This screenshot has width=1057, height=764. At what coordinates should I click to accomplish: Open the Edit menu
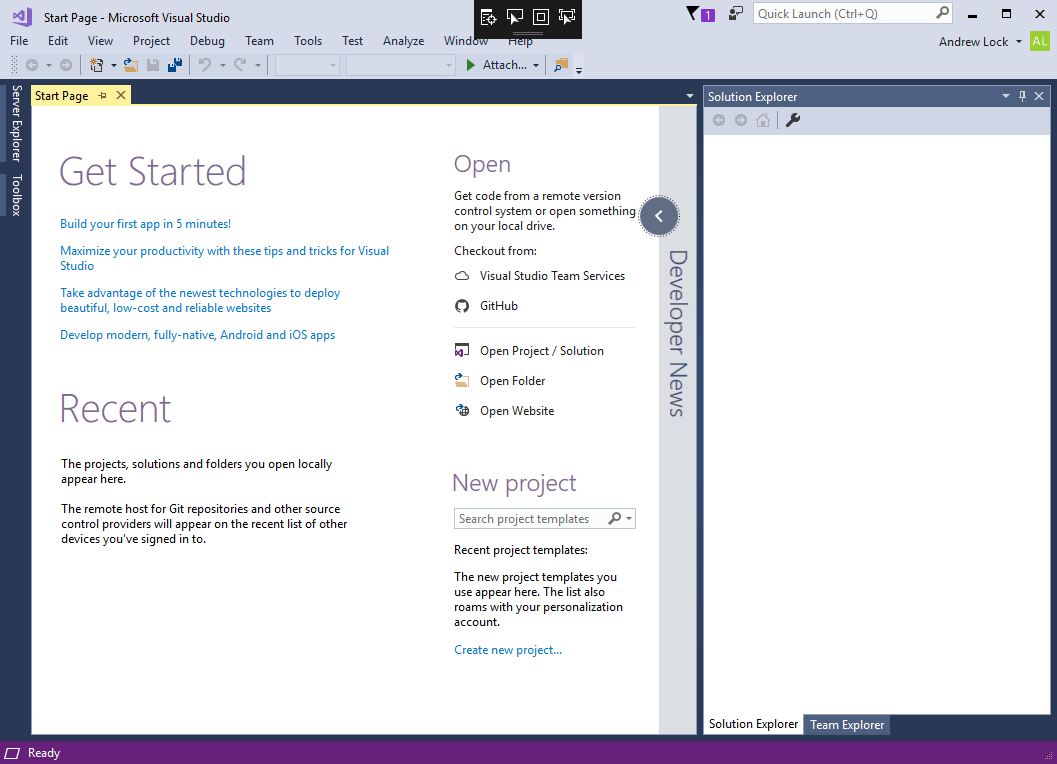(x=58, y=41)
